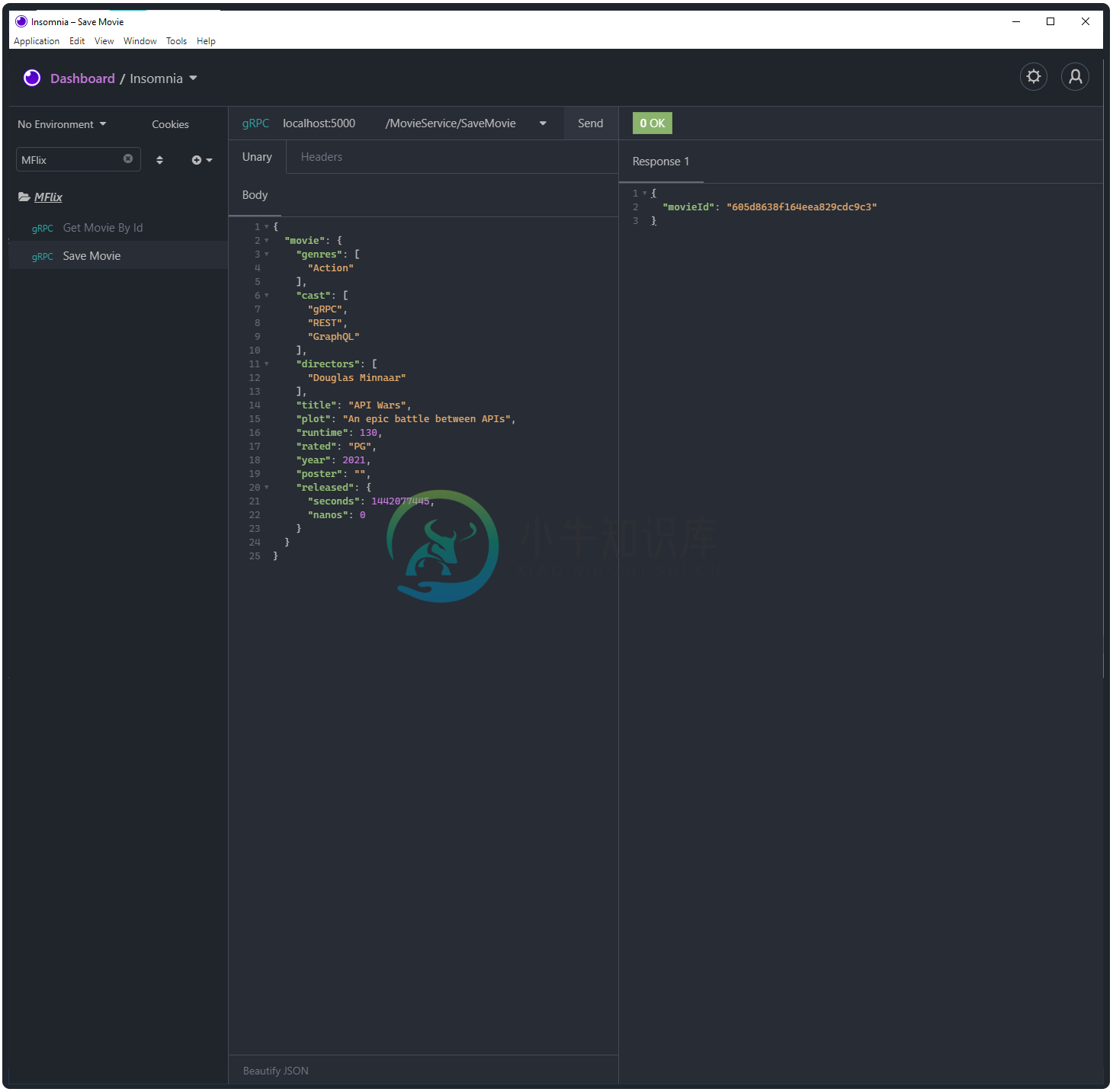Click the plot text "An epic battle between APIs"
This screenshot has width=1113, height=1092.
point(427,419)
